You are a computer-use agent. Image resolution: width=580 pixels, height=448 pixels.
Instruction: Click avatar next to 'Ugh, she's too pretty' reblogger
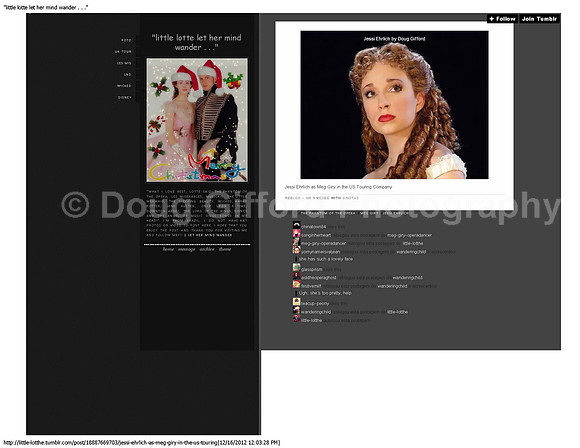tap(296, 285)
